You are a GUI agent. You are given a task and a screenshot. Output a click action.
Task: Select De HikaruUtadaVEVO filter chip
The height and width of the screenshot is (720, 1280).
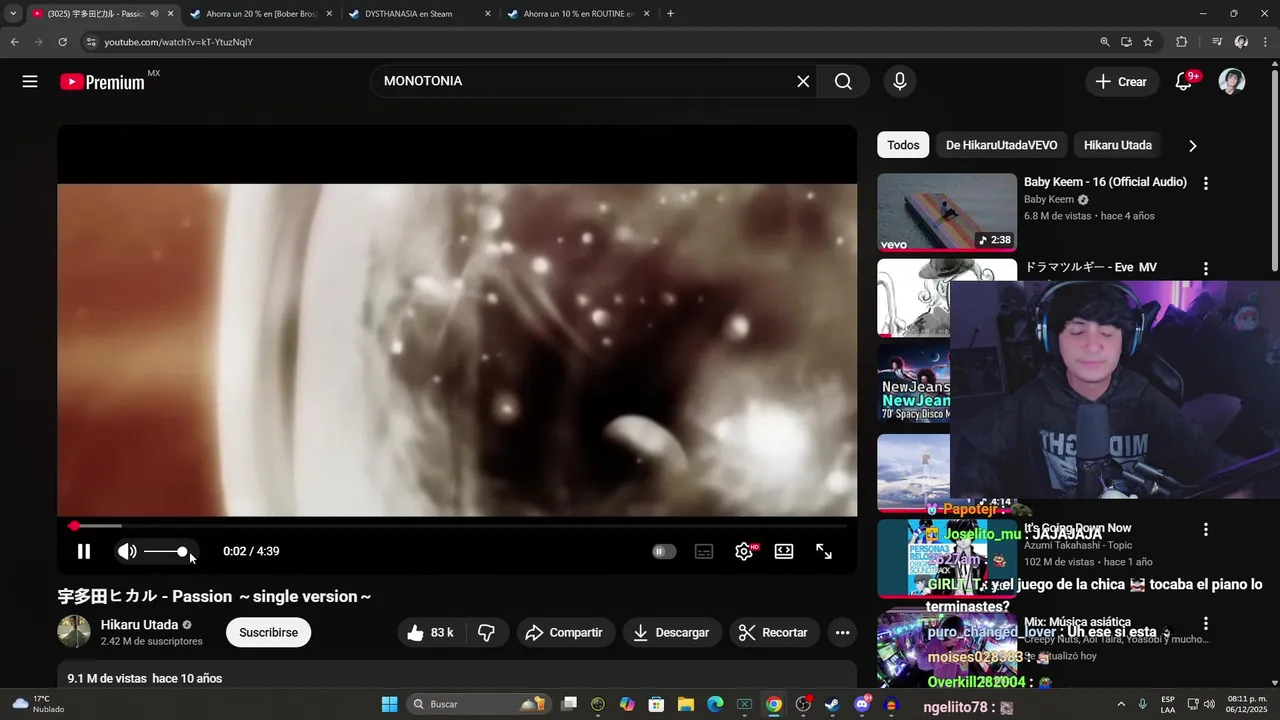coord(1001,145)
